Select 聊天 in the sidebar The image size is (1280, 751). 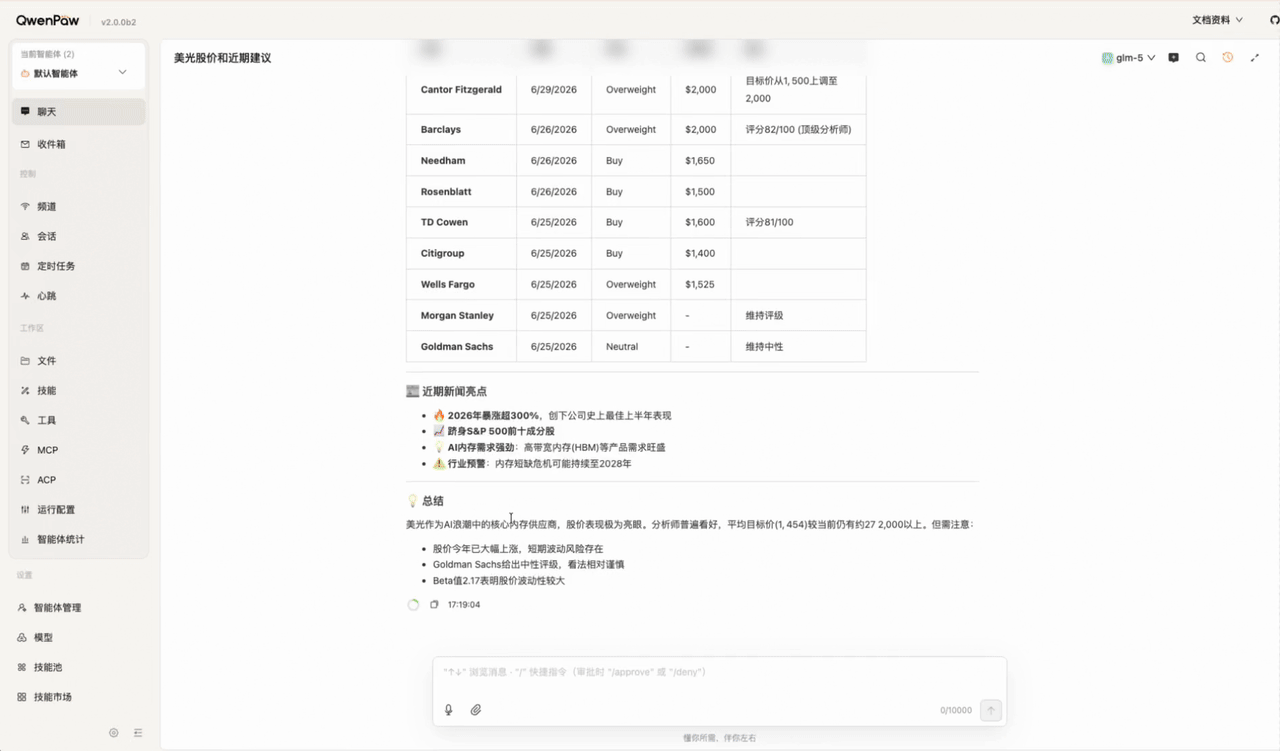[78, 112]
